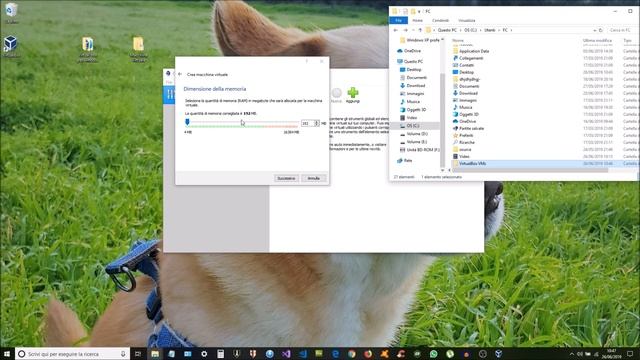Image resolution: width=640 pixels, height=360 pixels.
Task: Open the Home ribbon tab in Explorer
Action: (418, 20)
